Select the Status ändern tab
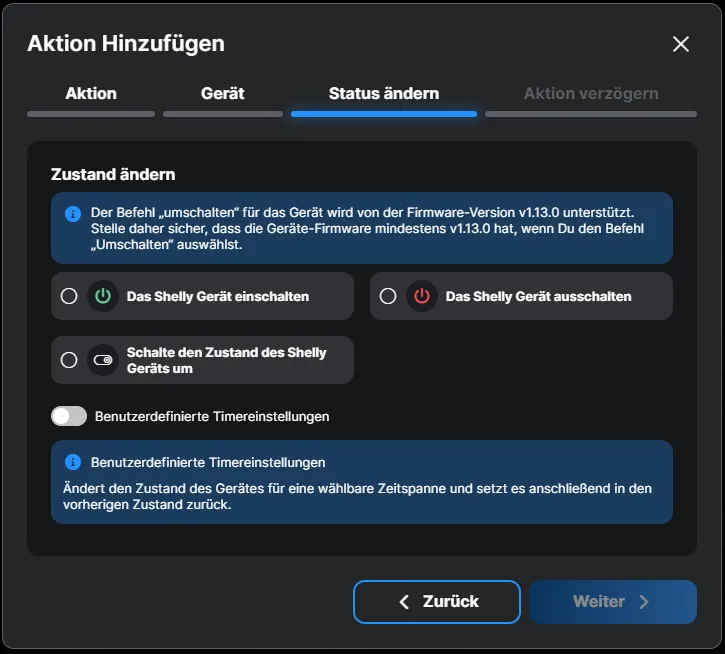The width and height of the screenshot is (725, 654). tap(384, 93)
